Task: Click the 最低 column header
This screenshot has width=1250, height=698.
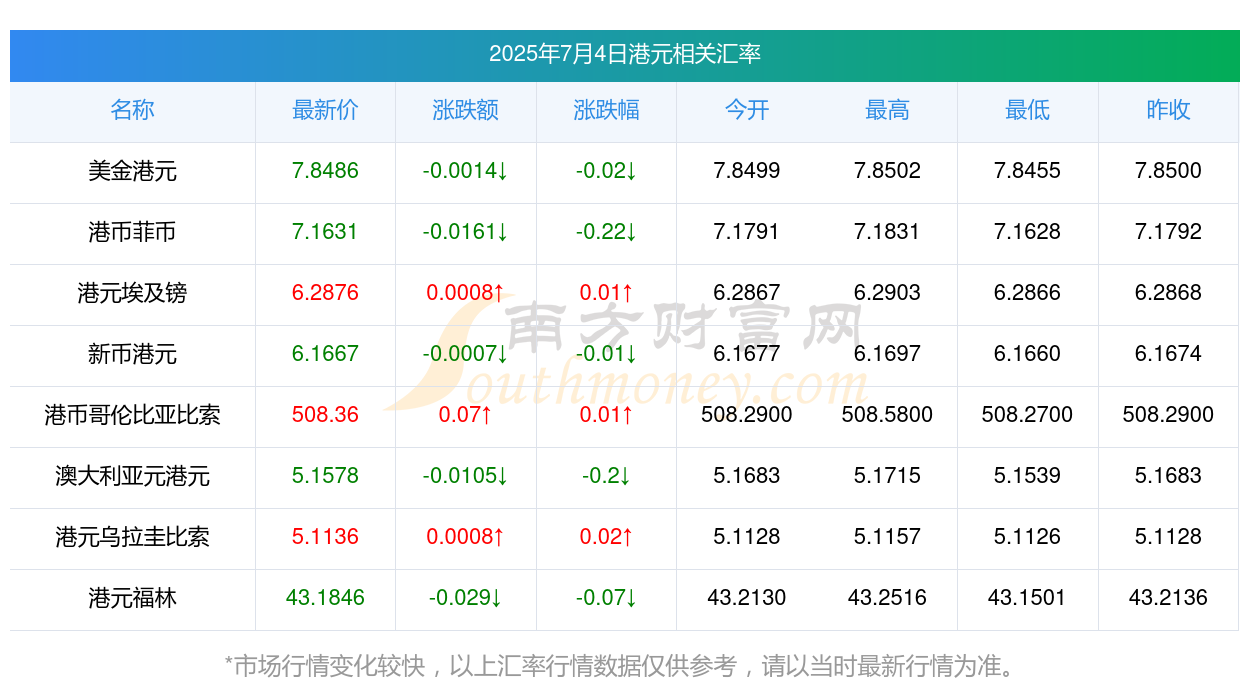Action: 1027,110
